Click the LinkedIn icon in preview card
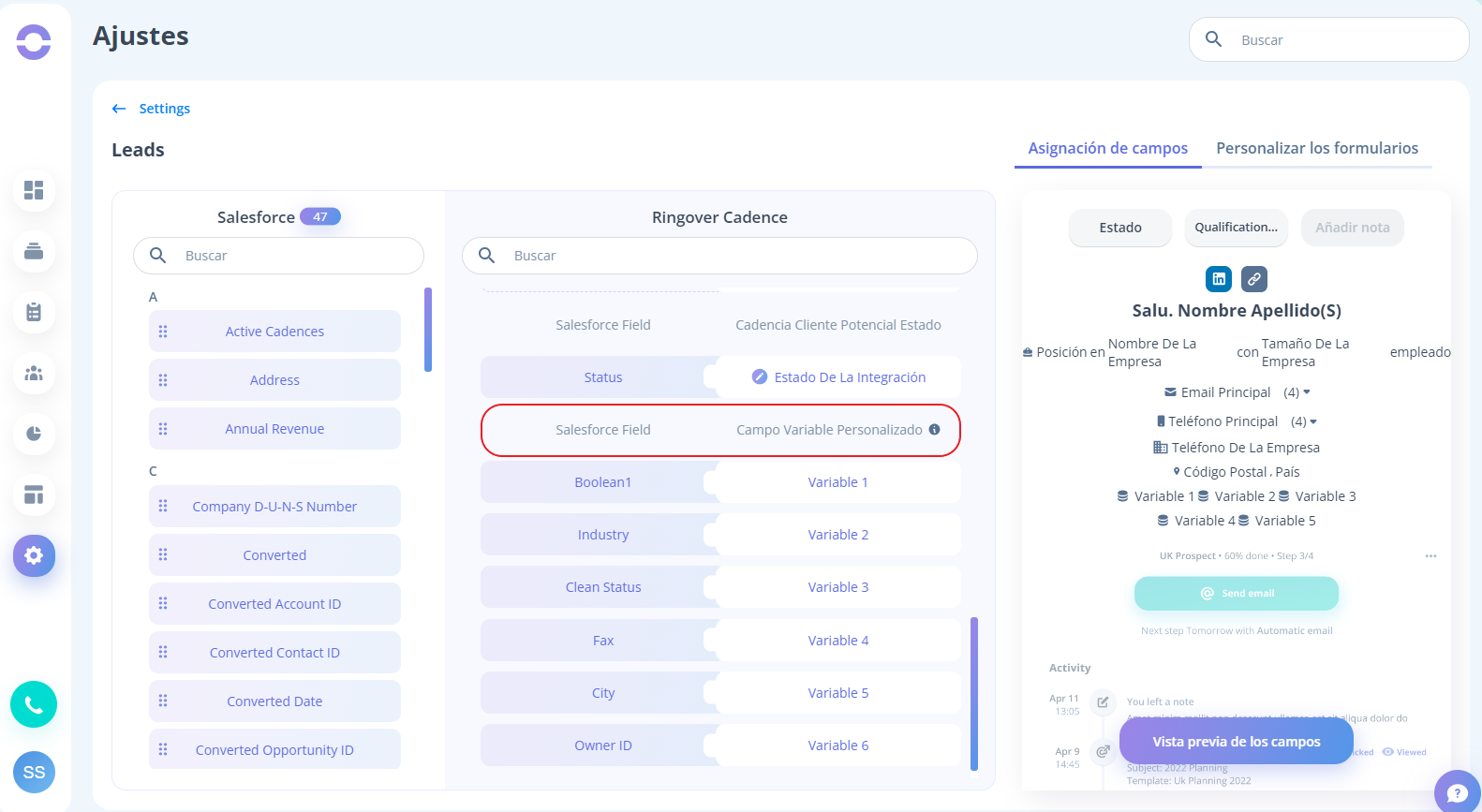The width and height of the screenshot is (1482, 812). point(1219,278)
